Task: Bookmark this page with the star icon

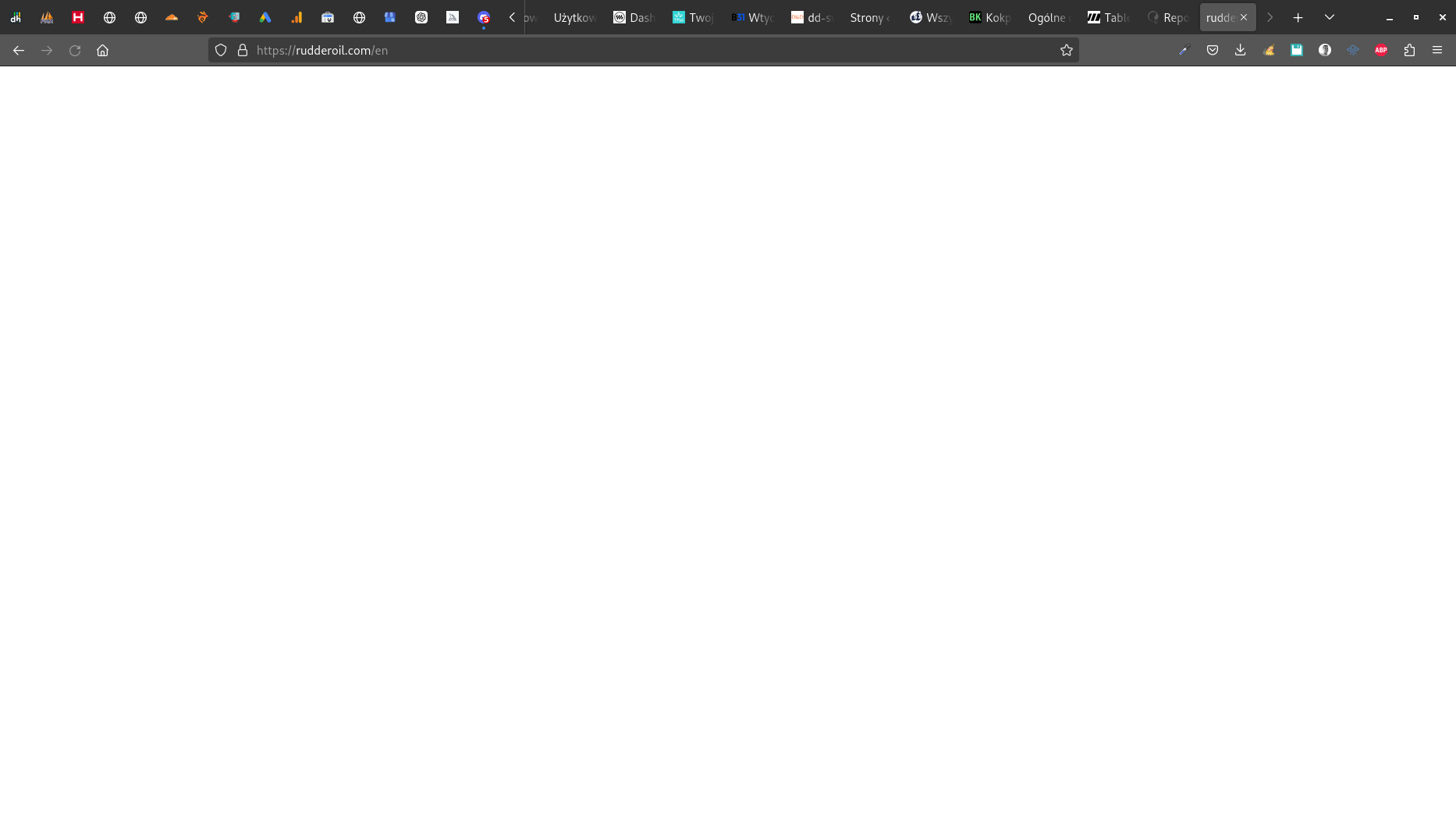Action: click(1067, 50)
